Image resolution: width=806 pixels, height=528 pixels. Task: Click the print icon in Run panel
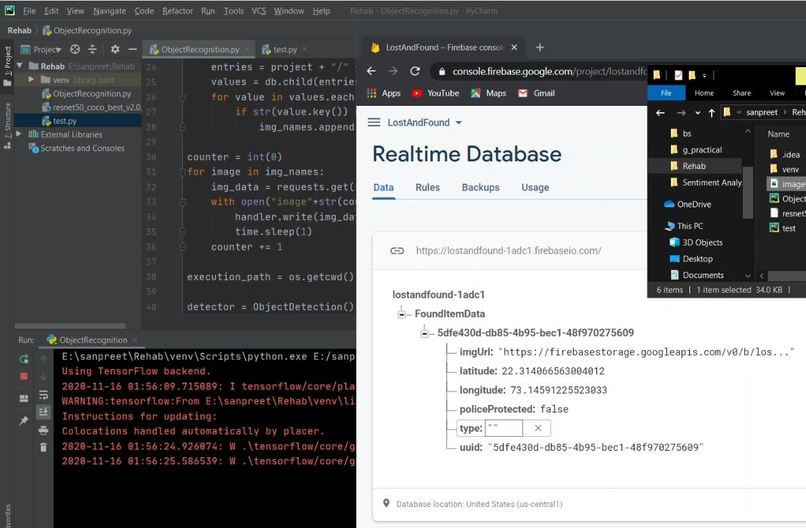tap(44, 430)
